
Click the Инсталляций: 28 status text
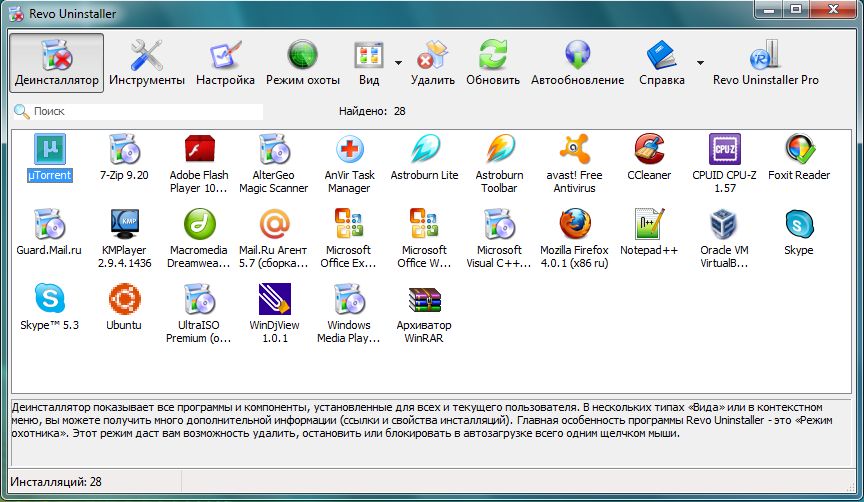click(56, 482)
